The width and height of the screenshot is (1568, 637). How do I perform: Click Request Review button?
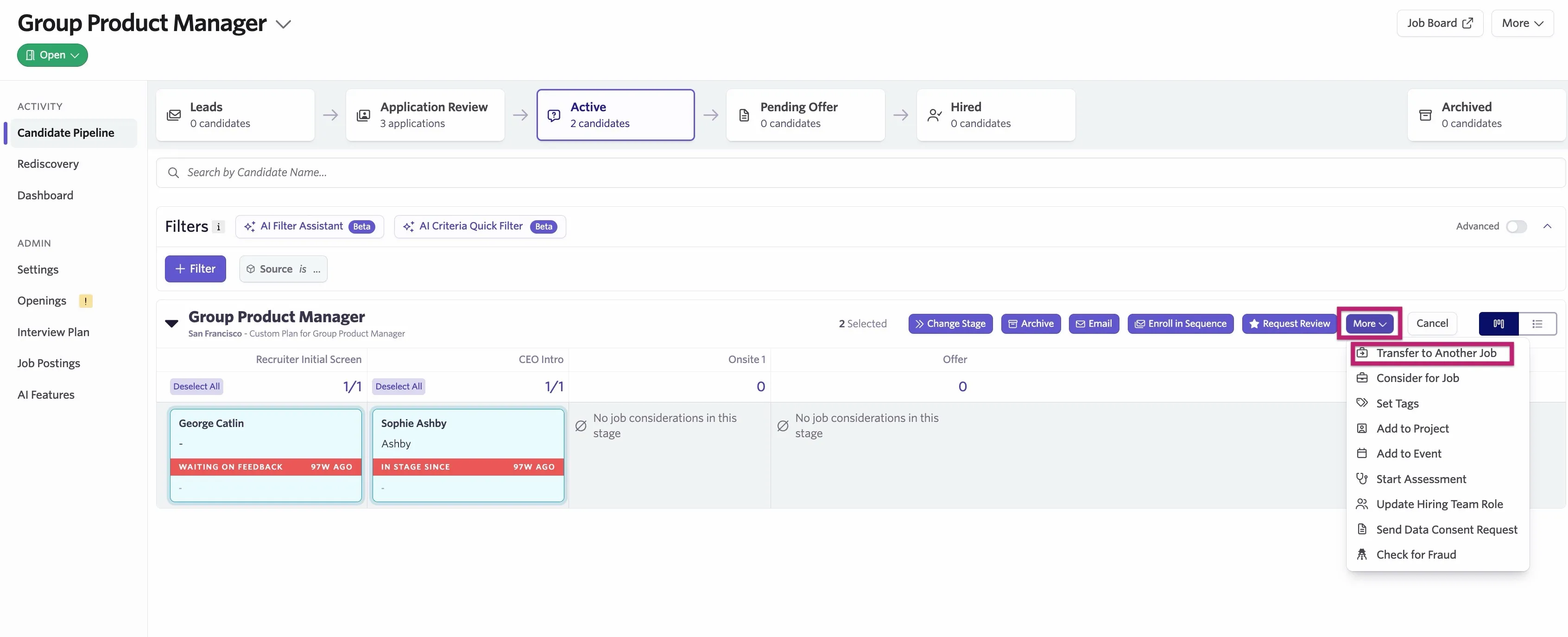coord(1289,324)
